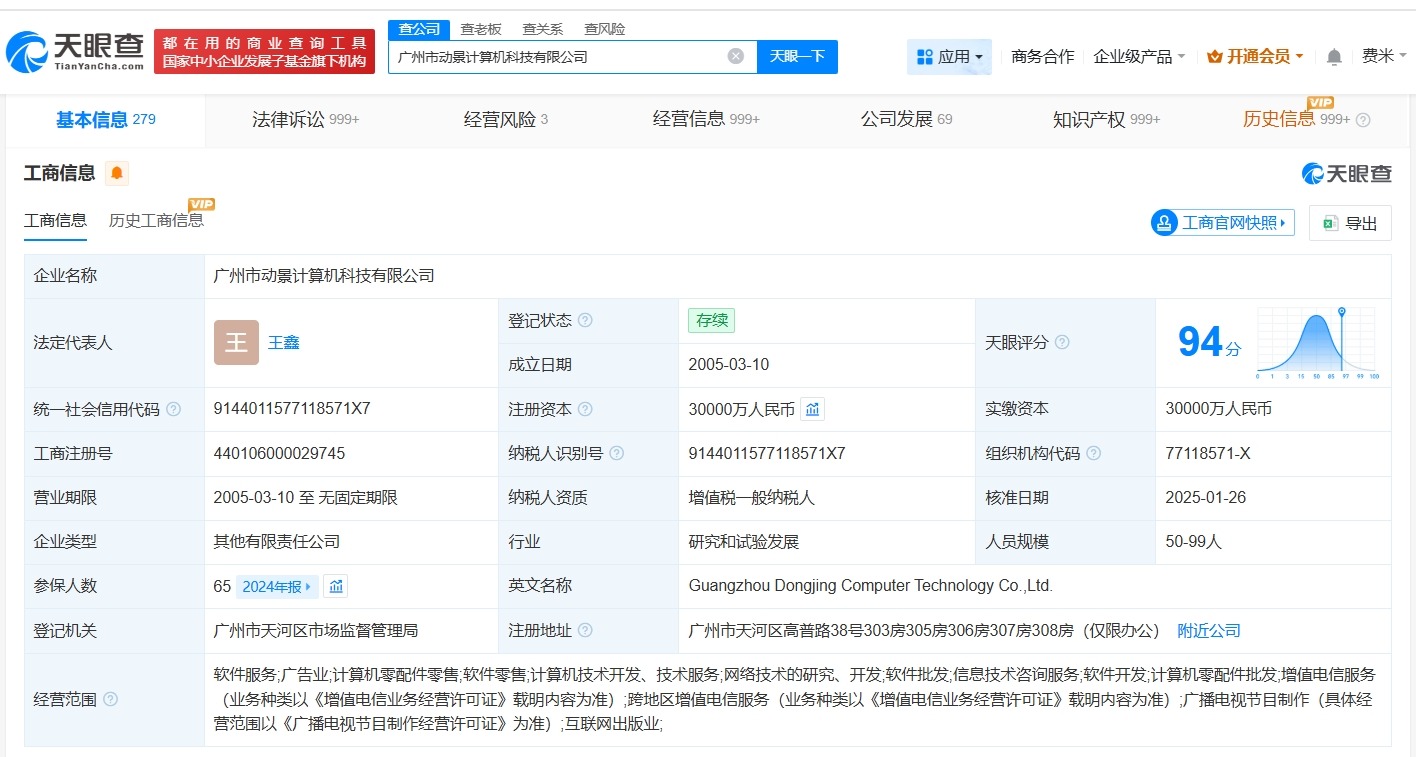Click the stamp icon on 工商官网快照 button
The height and width of the screenshot is (757, 1416).
click(x=1163, y=222)
